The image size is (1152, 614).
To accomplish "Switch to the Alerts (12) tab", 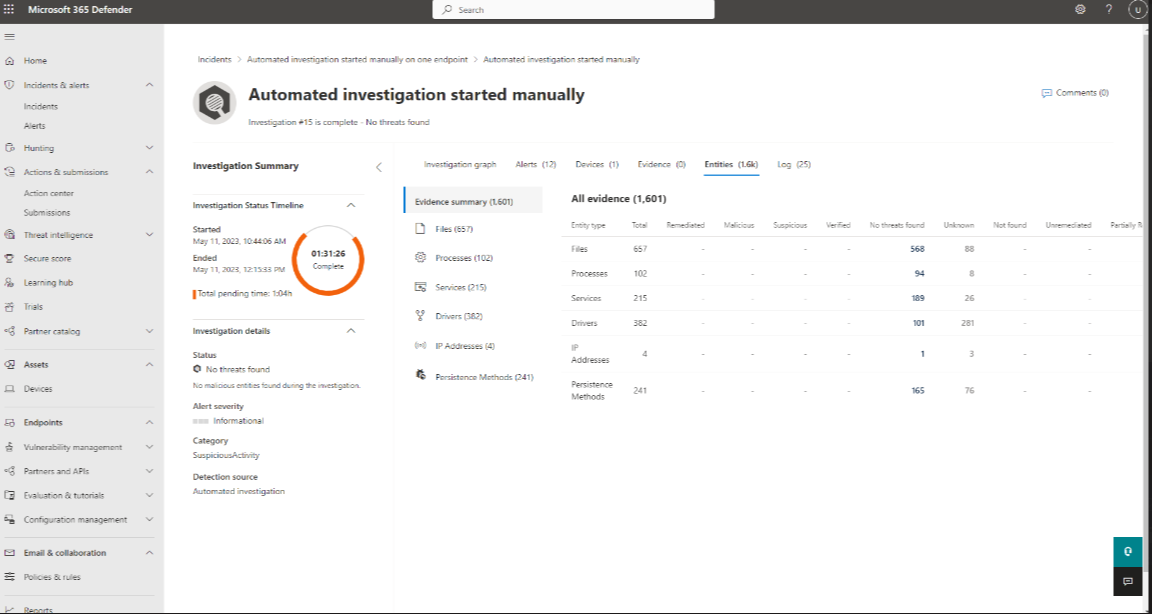I will pyautogui.click(x=534, y=164).
